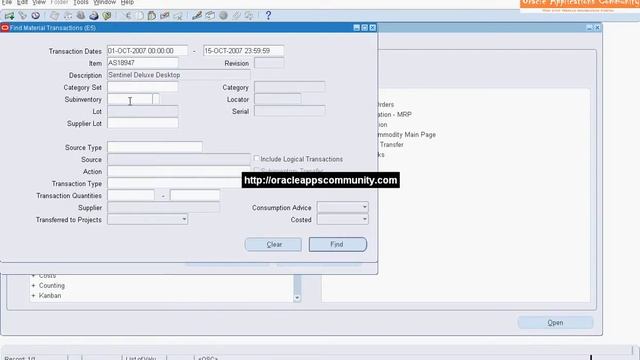Click the Edit Field pencil icon
The width and height of the screenshot is (640, 360).
(x=197, y=16)
